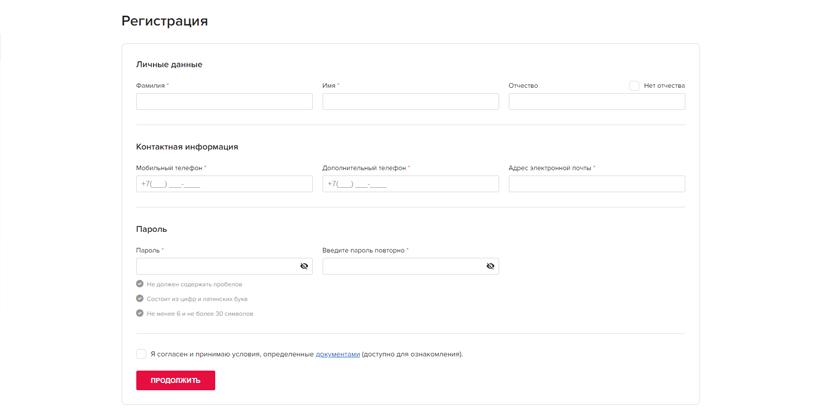Click the 'Я согласен и принимаю условия' text
820x410 pixels.
(230, 354)
